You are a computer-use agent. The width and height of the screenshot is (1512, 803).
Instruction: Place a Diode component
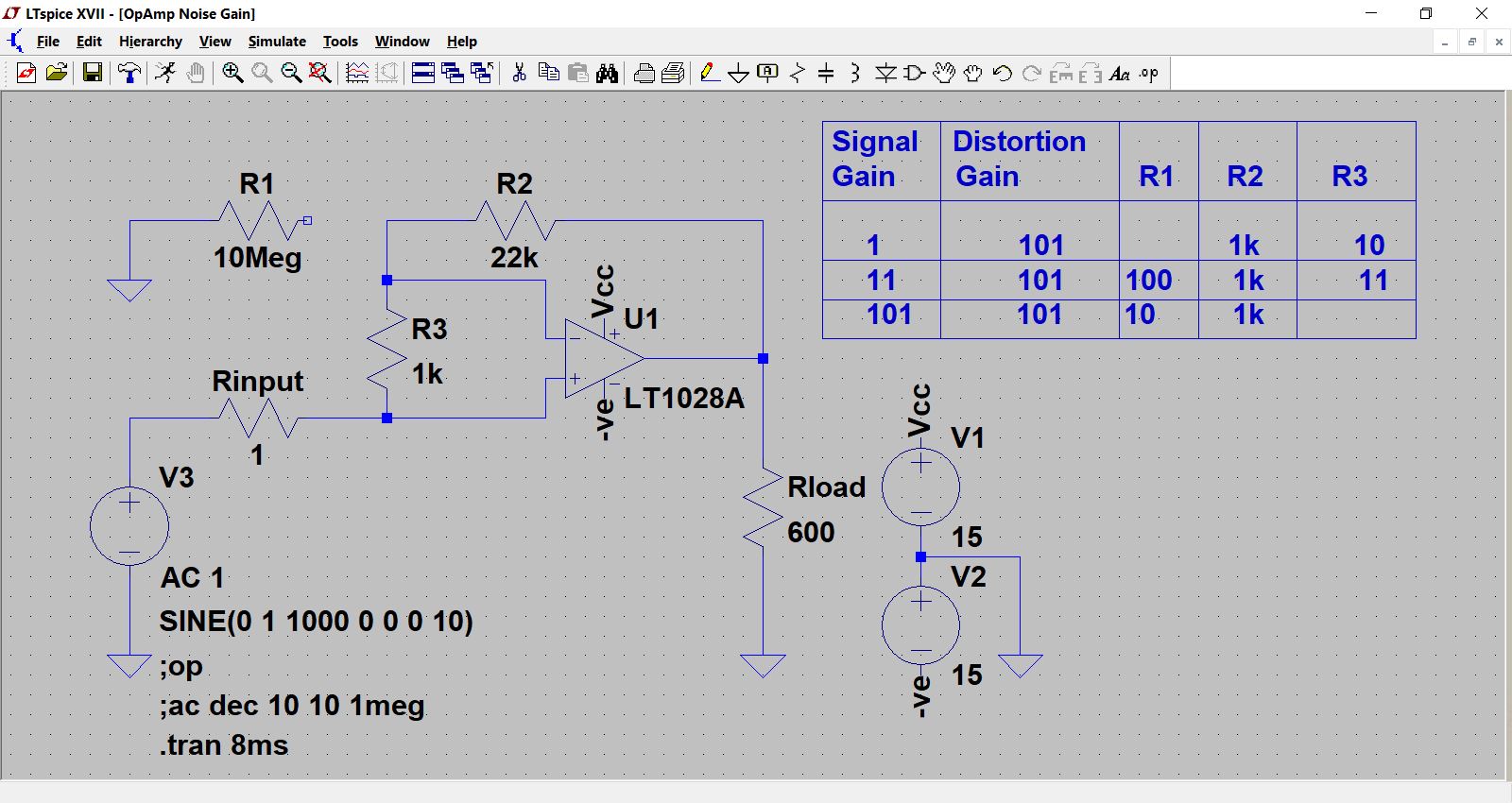(885, 73)
